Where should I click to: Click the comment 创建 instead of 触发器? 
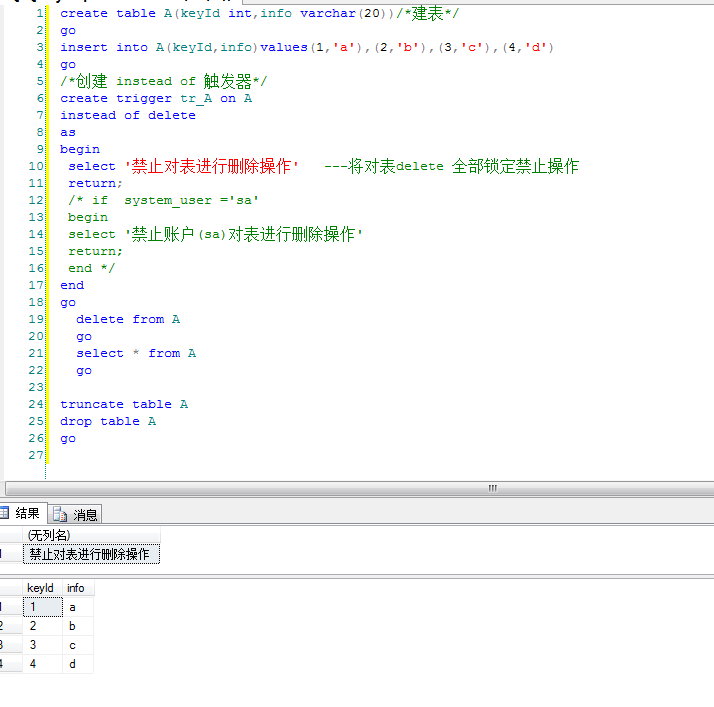click(x=164, y=81)
